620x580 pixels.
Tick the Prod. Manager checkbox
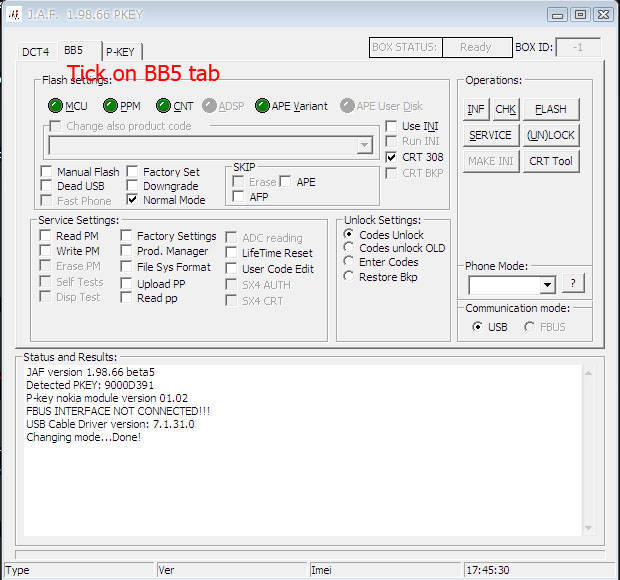[126, 251]
